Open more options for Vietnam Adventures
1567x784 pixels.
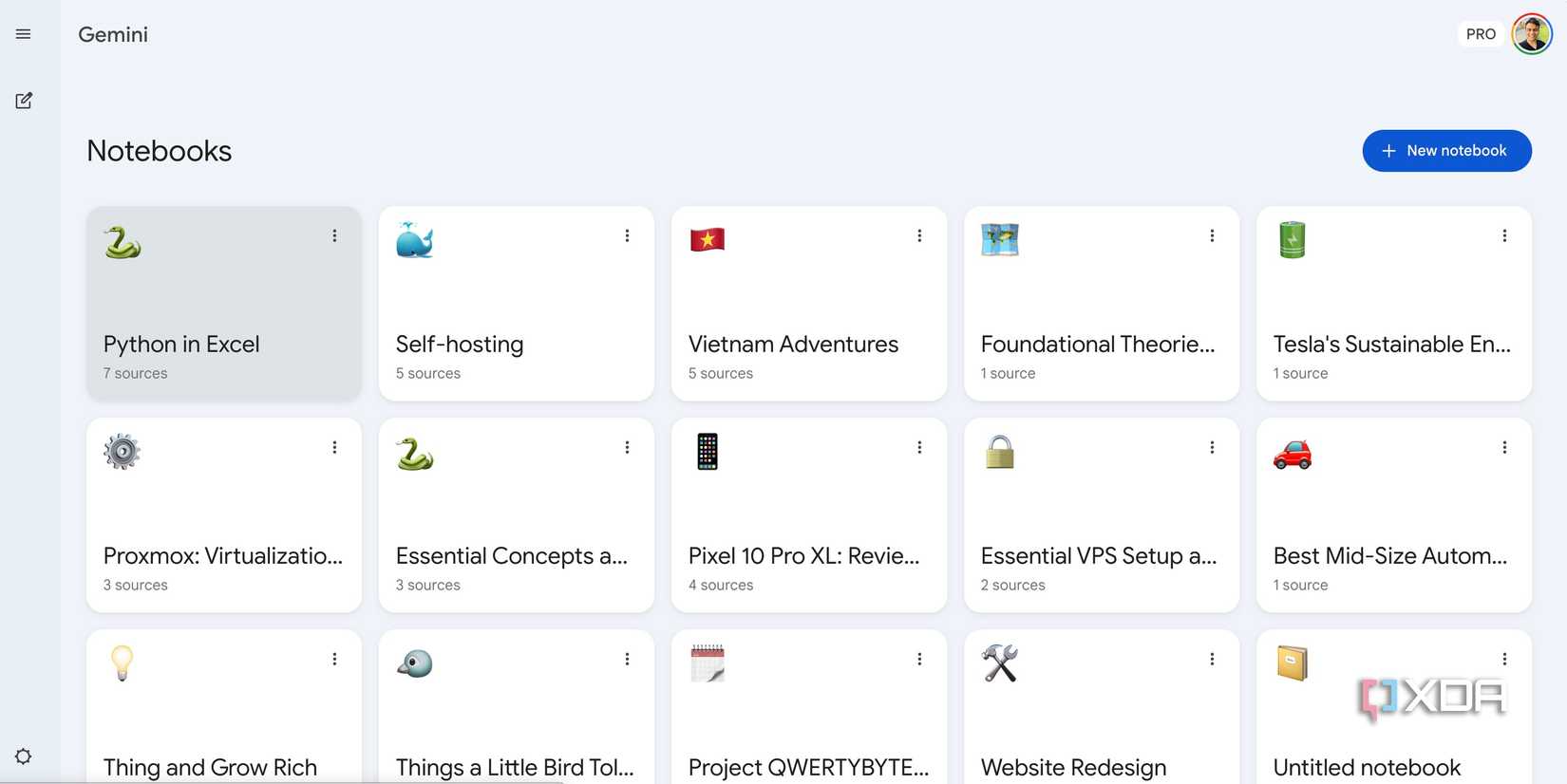(919, 235)
